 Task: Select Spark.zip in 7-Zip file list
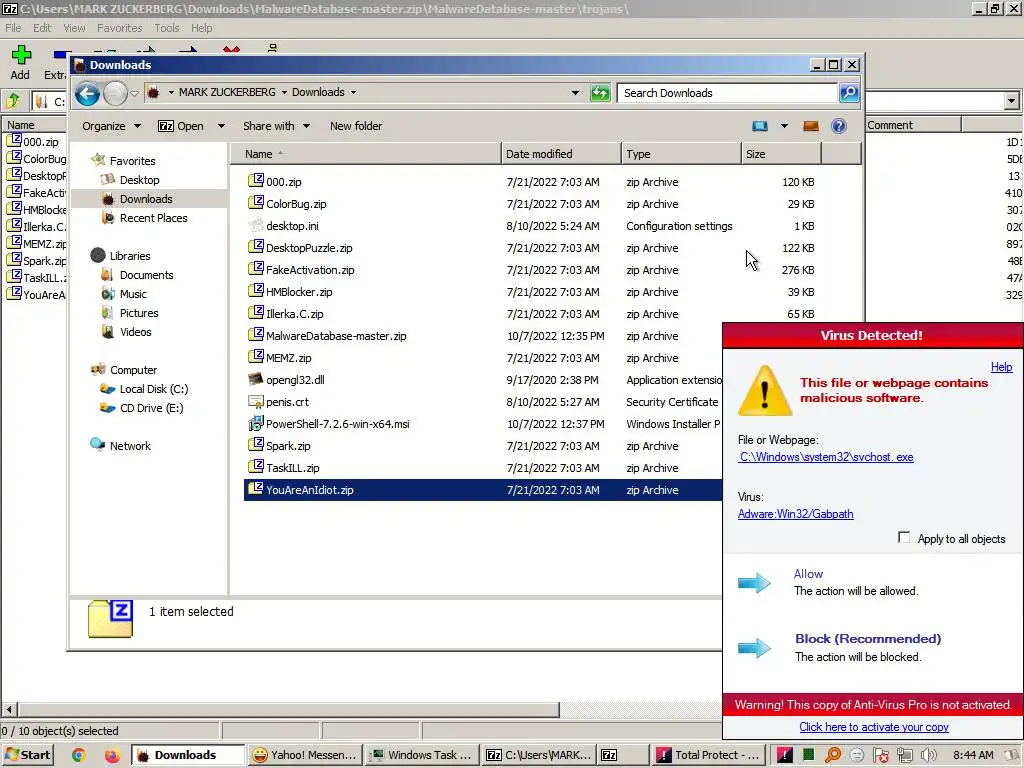[36, 261]
